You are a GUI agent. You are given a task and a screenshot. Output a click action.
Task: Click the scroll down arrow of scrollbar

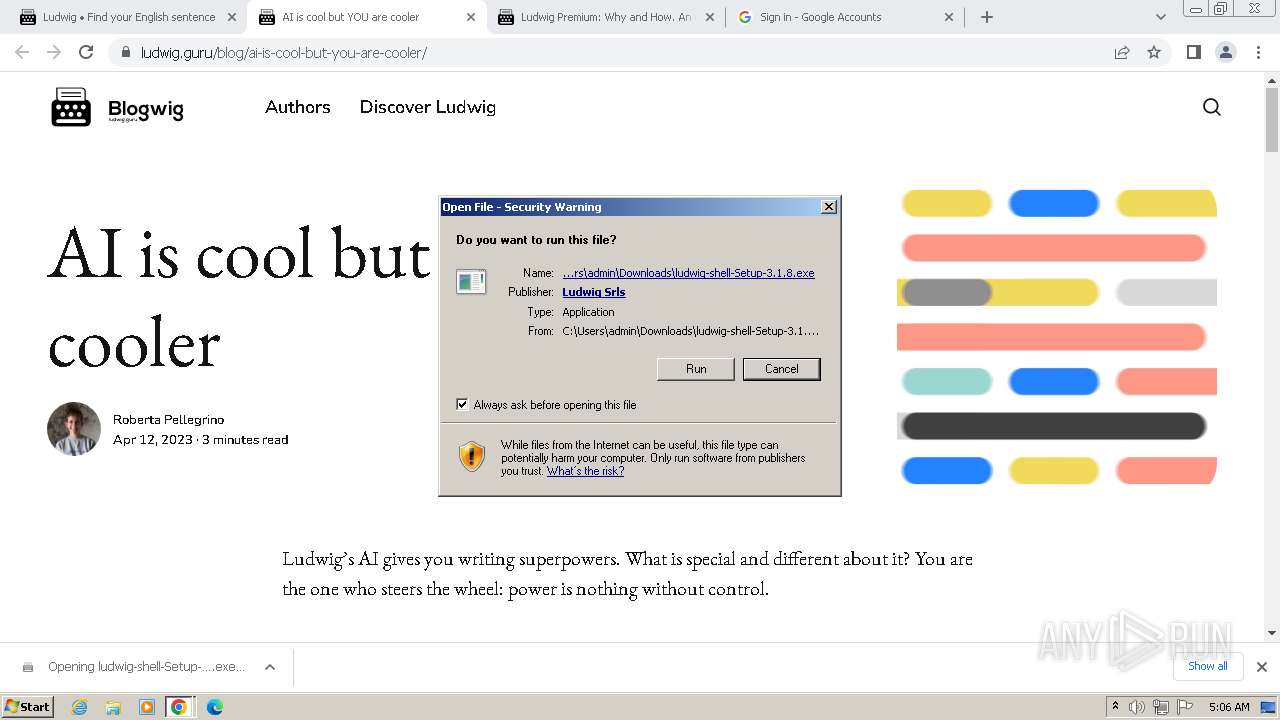pyautogui.click(x=1272, y=632)
